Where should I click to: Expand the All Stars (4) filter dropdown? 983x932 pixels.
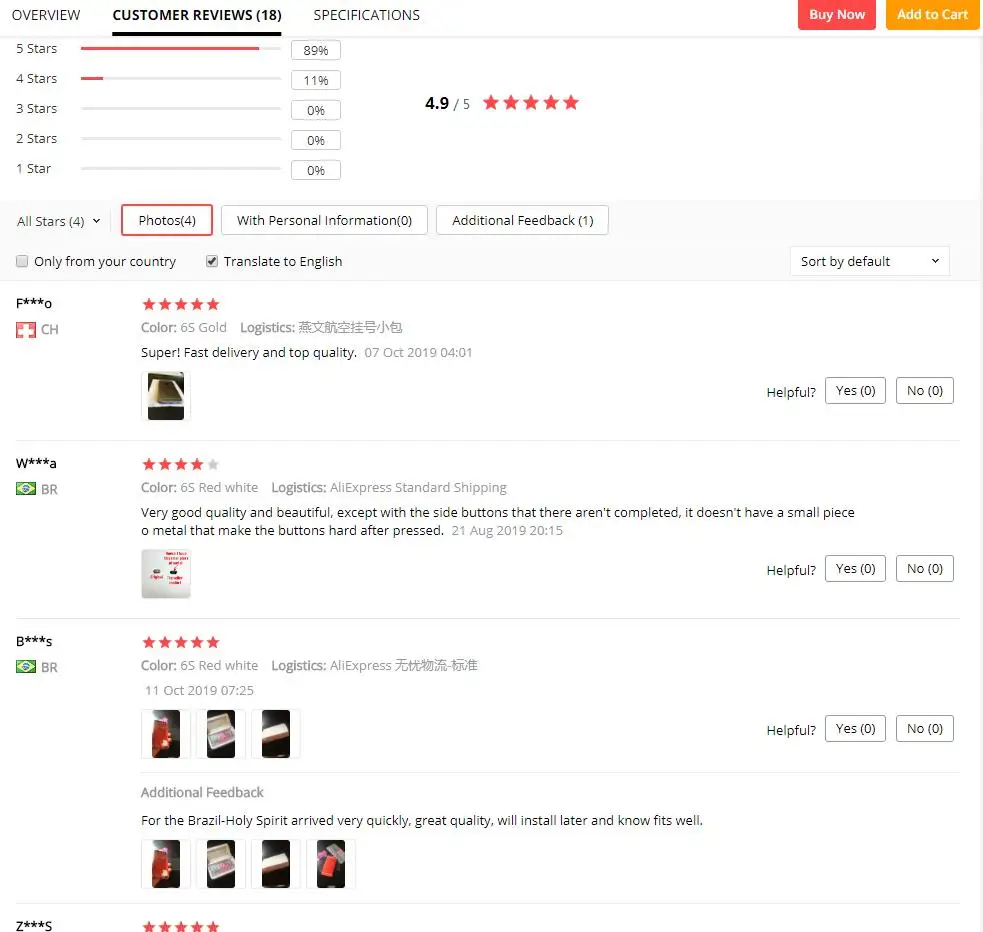tap(58, 221)
